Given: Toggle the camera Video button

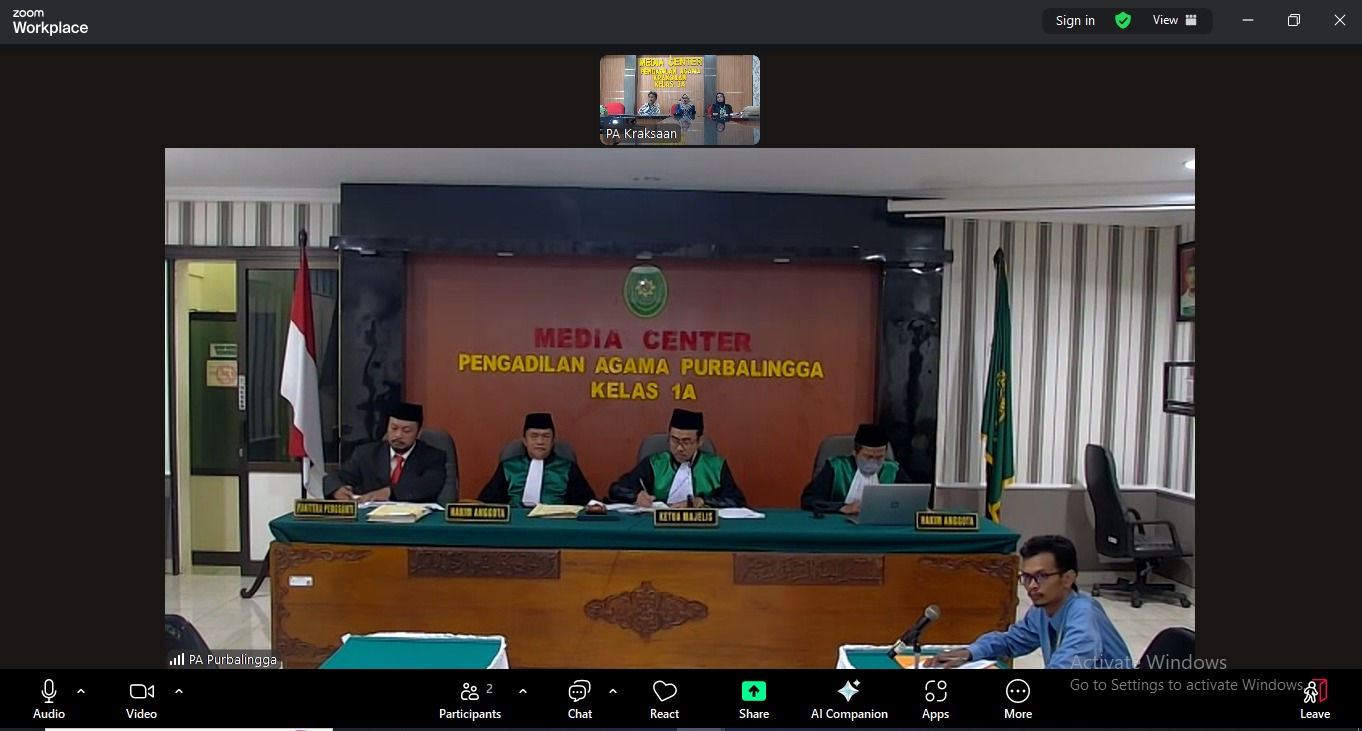Looking at the screenshot, I should pos(141,699).
